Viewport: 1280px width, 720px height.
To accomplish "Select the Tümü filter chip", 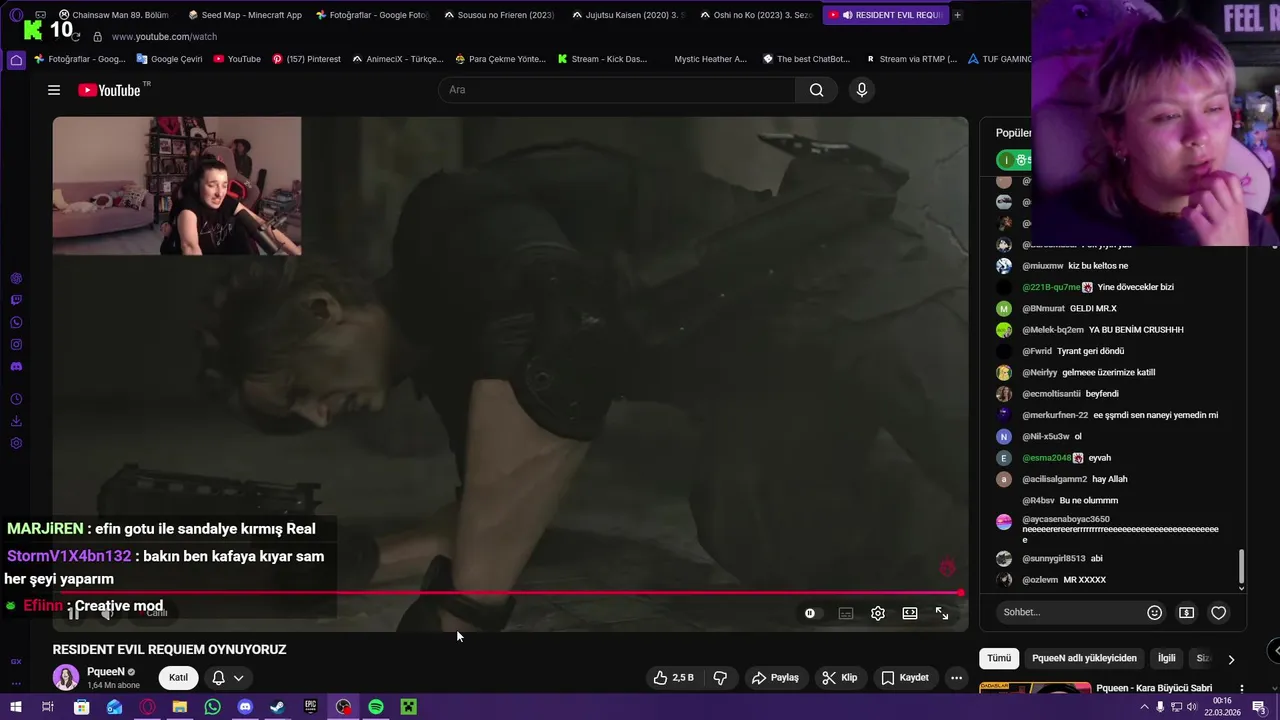I will [x=999, y=658].
